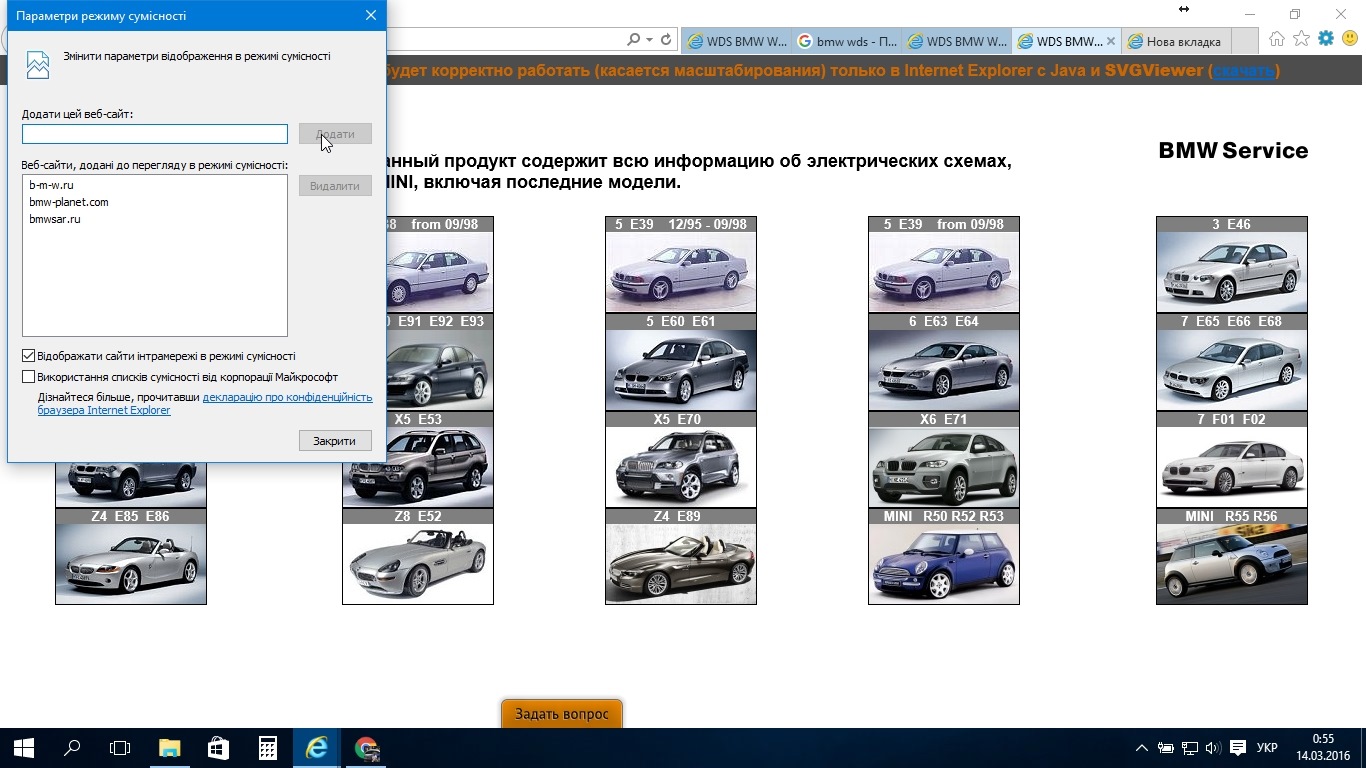1366x768 pixels.
Task: Open the MINI R50 R52 R53 thumbnail
Action: click(x=944, y=556)
